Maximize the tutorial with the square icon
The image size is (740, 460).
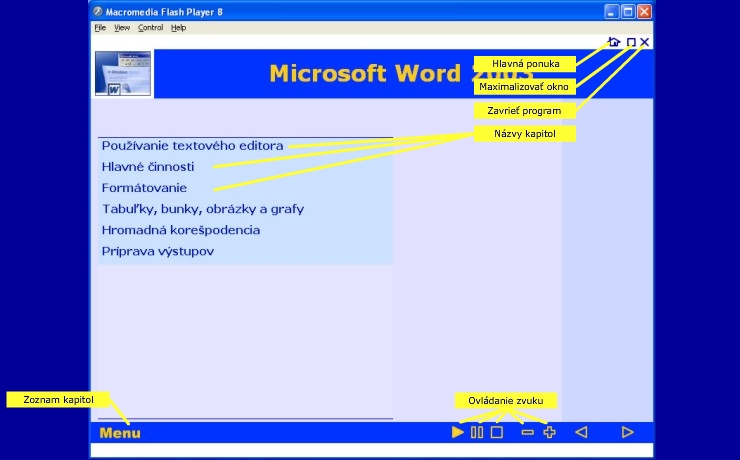(631, 42)
